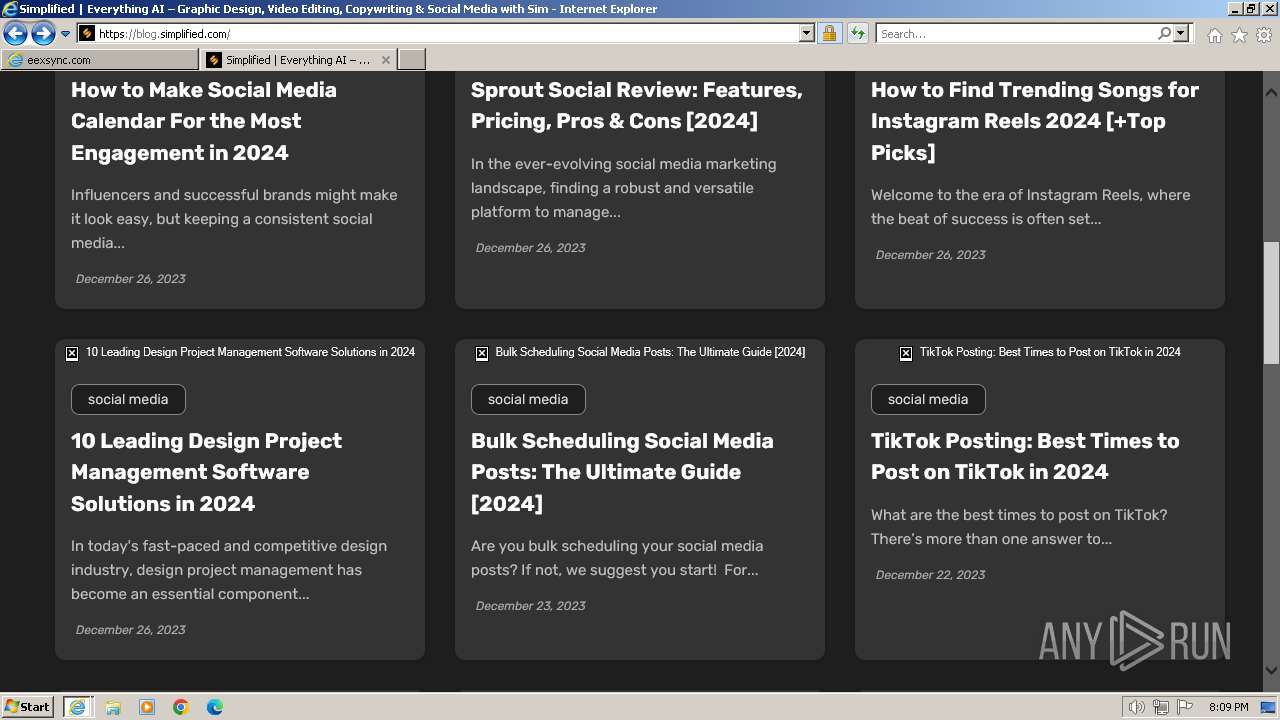Click the date December 22, 2023
Screen dimensions: 1280x720
(930, 575)
